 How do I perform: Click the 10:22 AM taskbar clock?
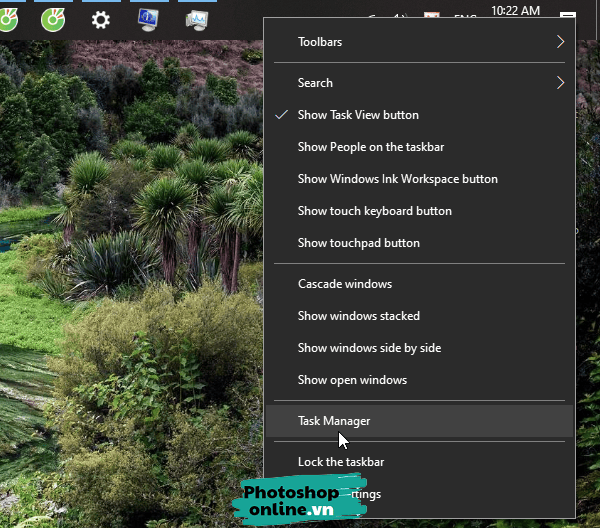516,12
